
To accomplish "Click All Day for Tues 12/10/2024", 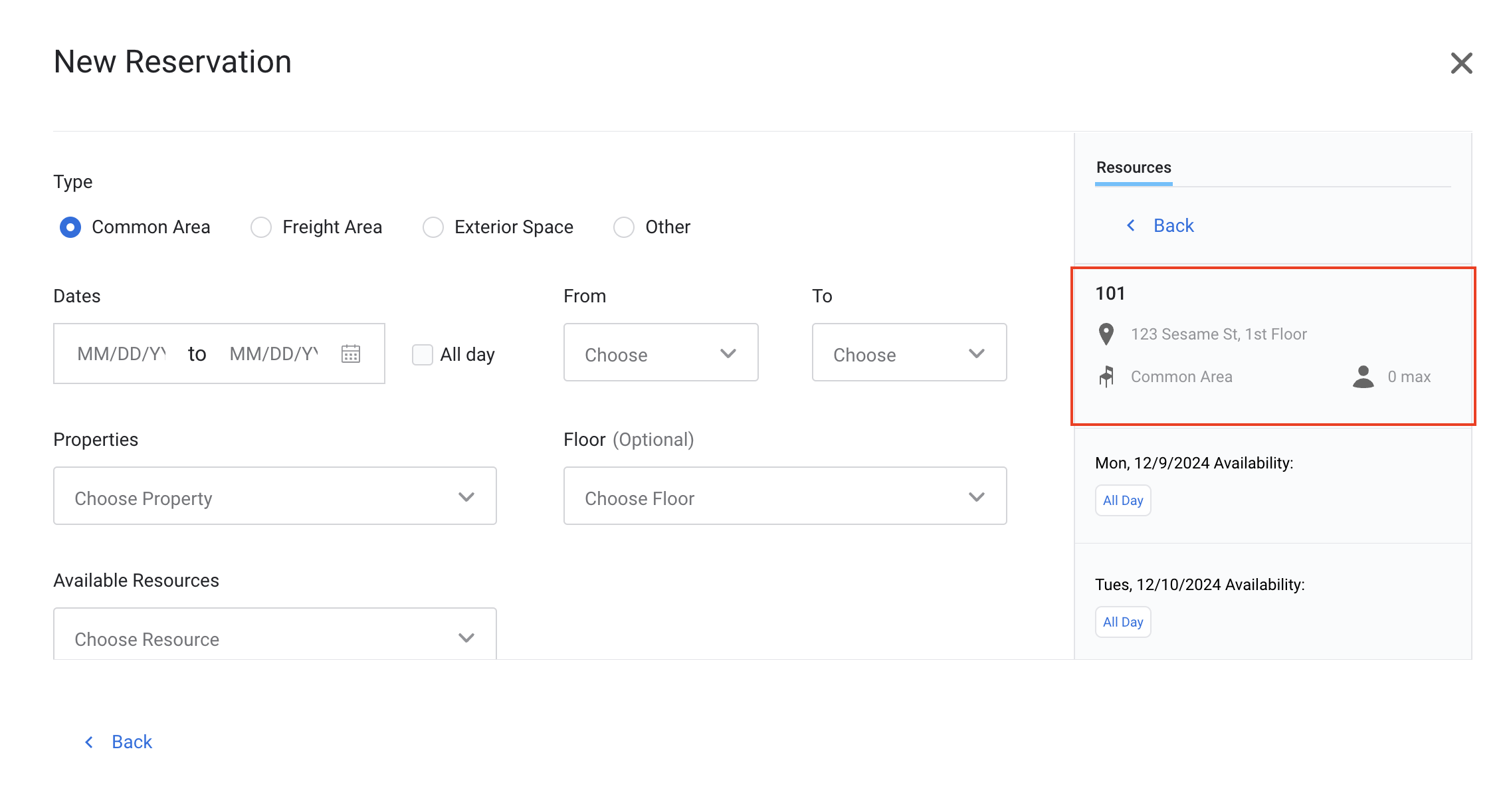I will pyautogui.click(x=1123, y=622).
